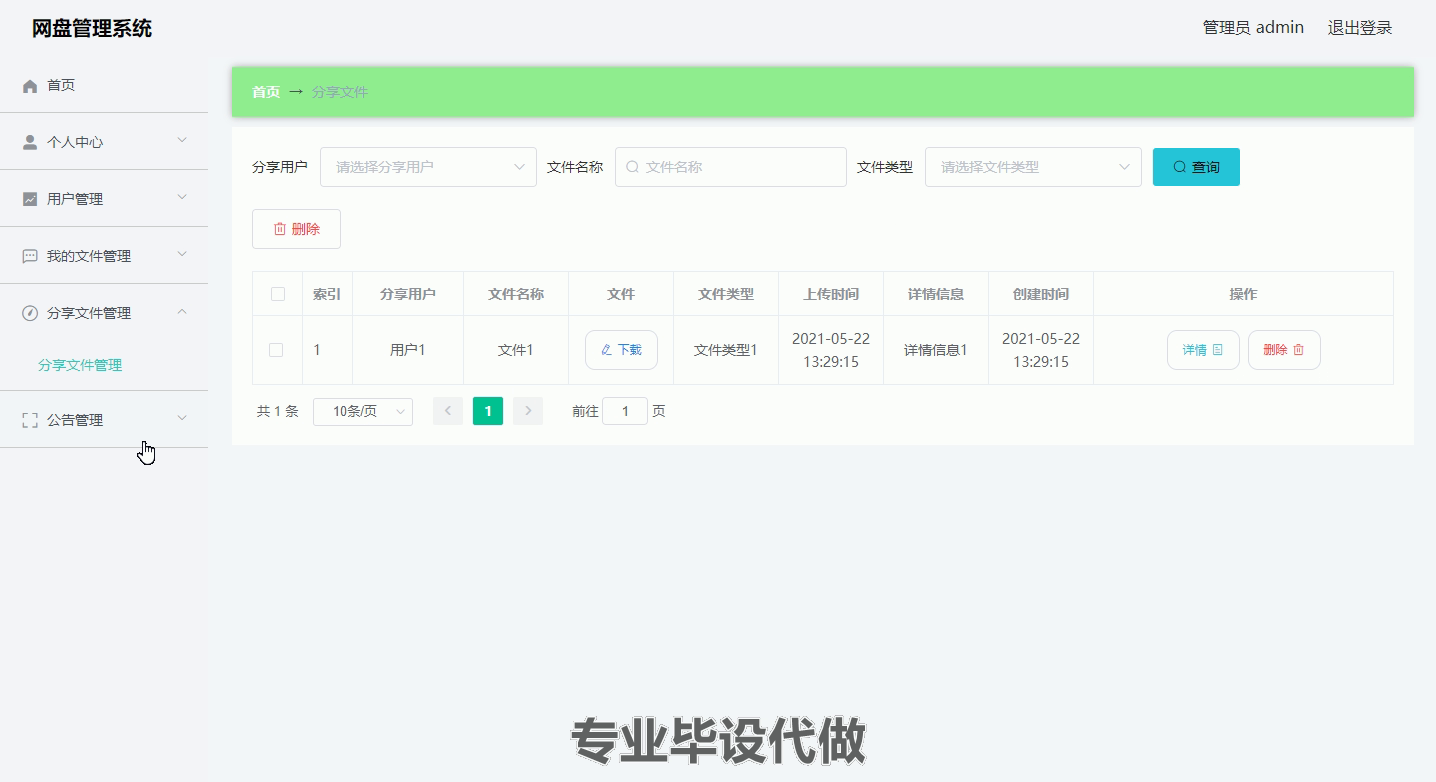This screenshot has height=782, width=1436.
Task: Click the 创建时间 column header
Action: pyautogui.click(x=1041, y=294)
